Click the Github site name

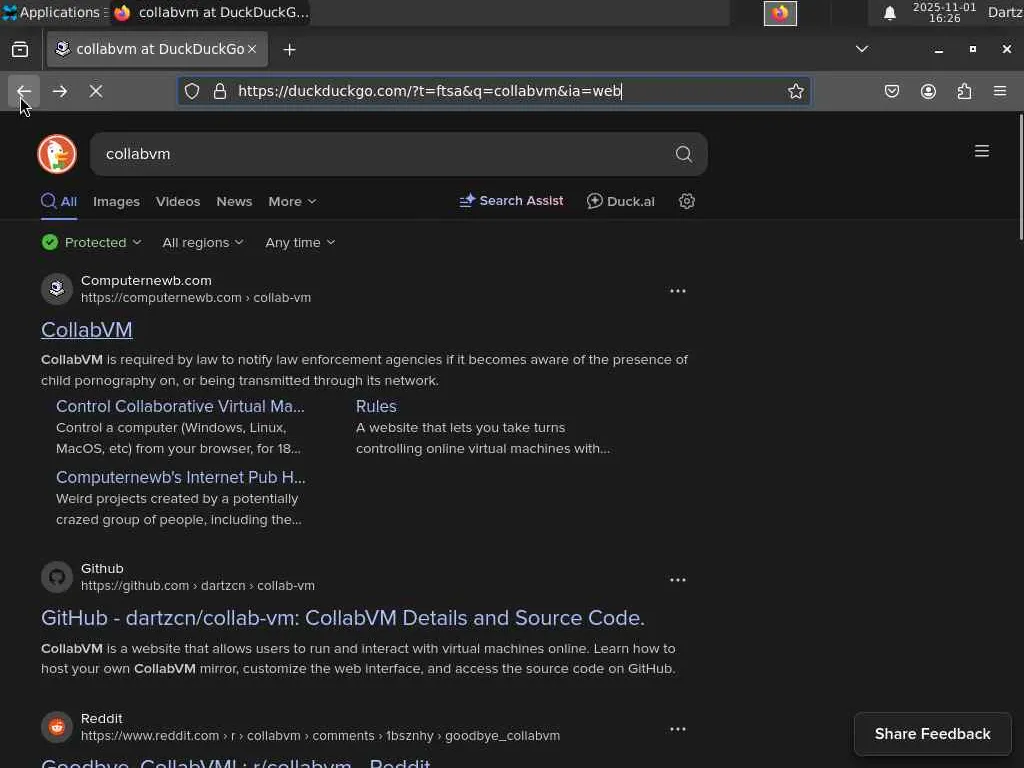point(102,569)
